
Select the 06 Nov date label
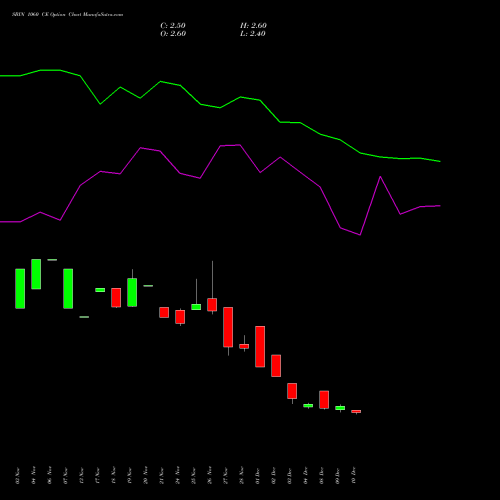pos(50,475)
